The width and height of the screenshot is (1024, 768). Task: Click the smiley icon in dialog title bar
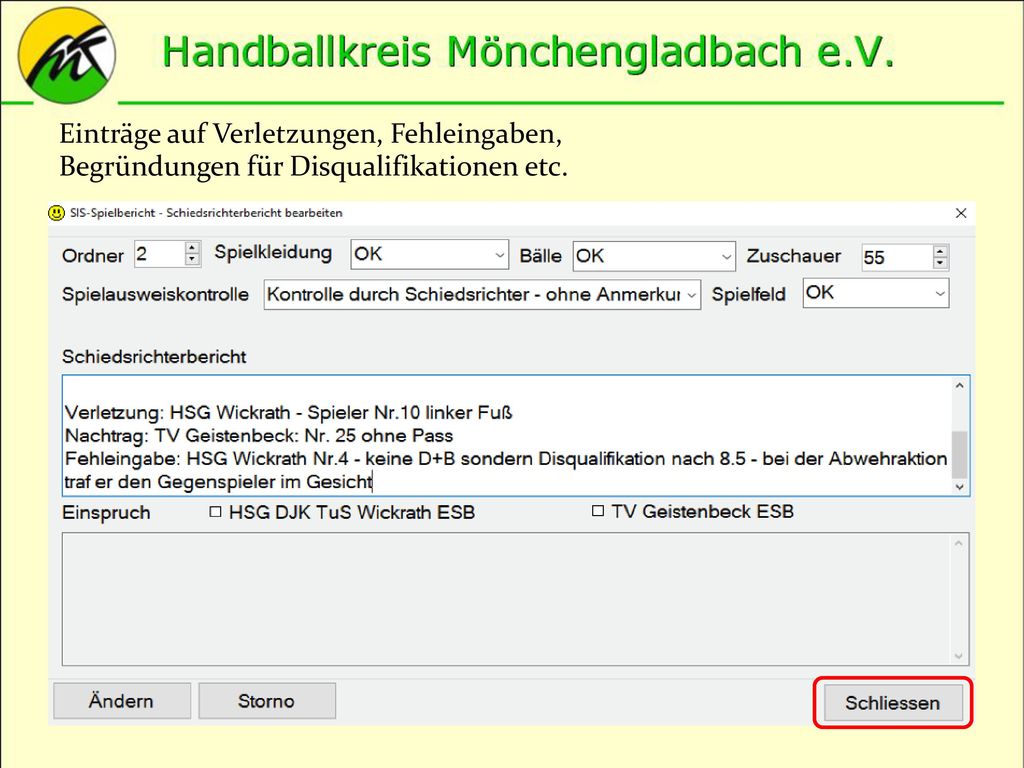[57, 213]
